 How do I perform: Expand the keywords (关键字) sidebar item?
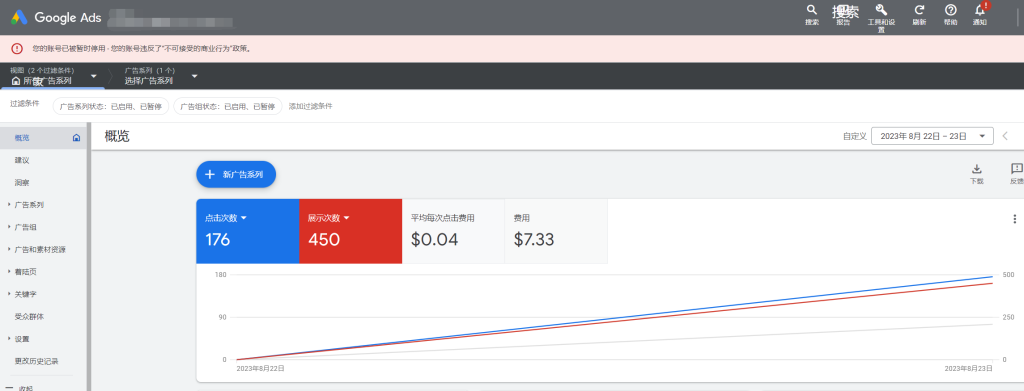point(25,294)
